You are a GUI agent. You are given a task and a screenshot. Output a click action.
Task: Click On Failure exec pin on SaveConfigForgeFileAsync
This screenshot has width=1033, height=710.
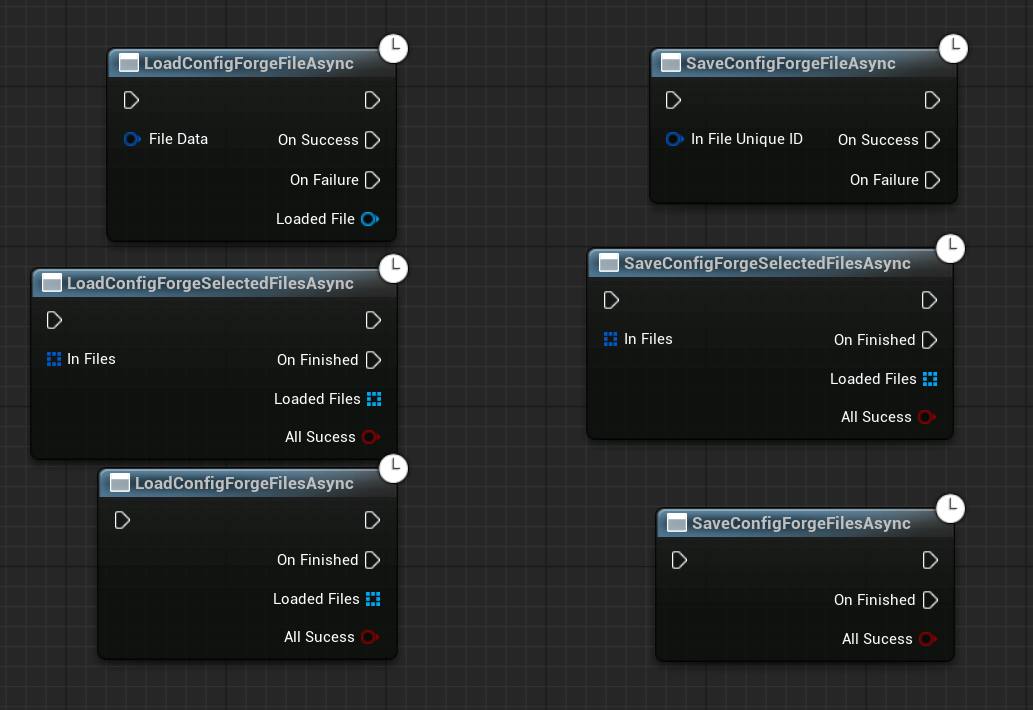click(932, 180)
